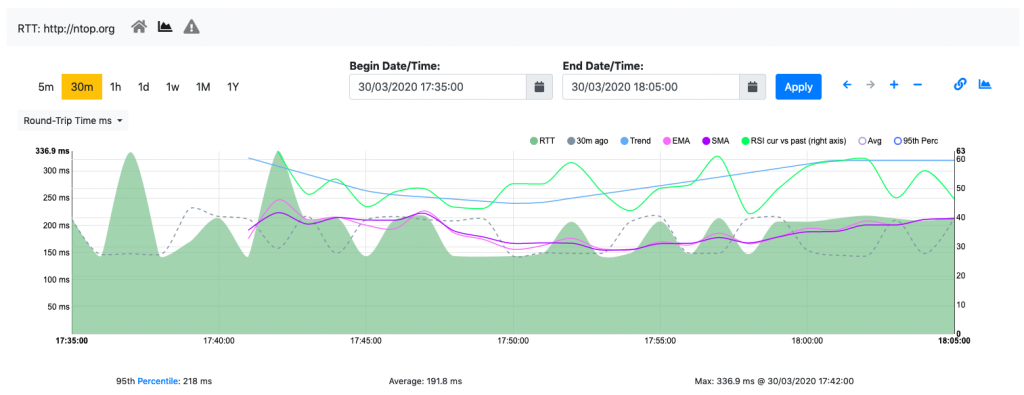Open End Date calendar picker
The image size is (1024, 395).
pyautogui.click(x=752, y=87)
